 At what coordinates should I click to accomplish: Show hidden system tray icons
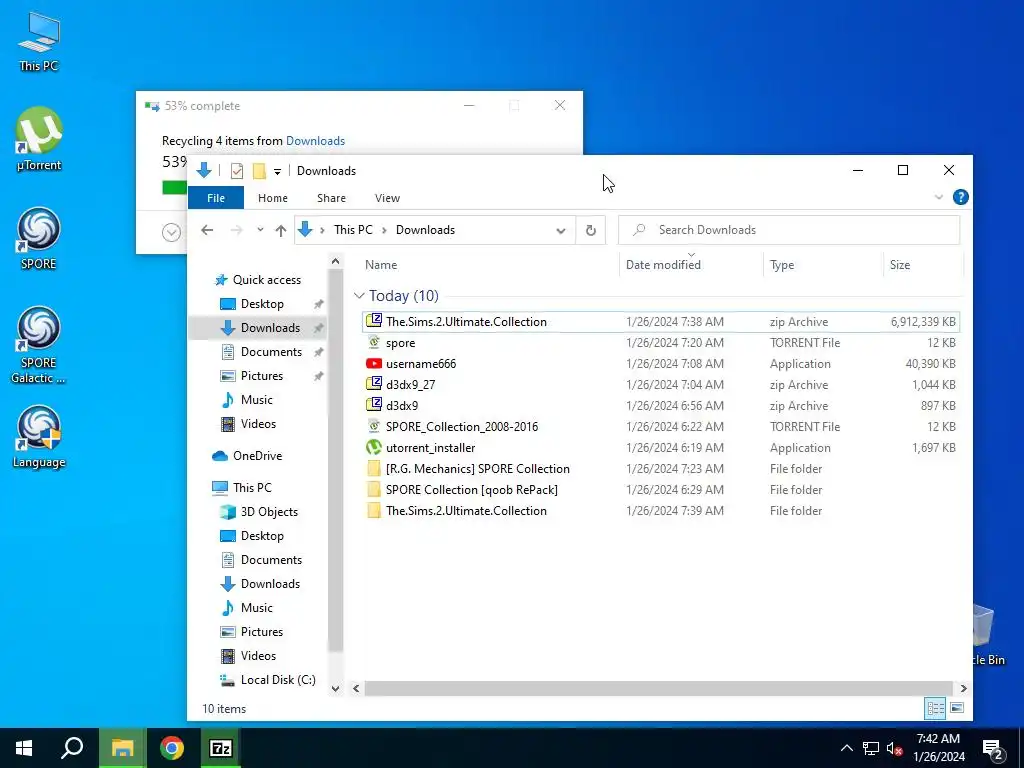[x=846, y=748]
